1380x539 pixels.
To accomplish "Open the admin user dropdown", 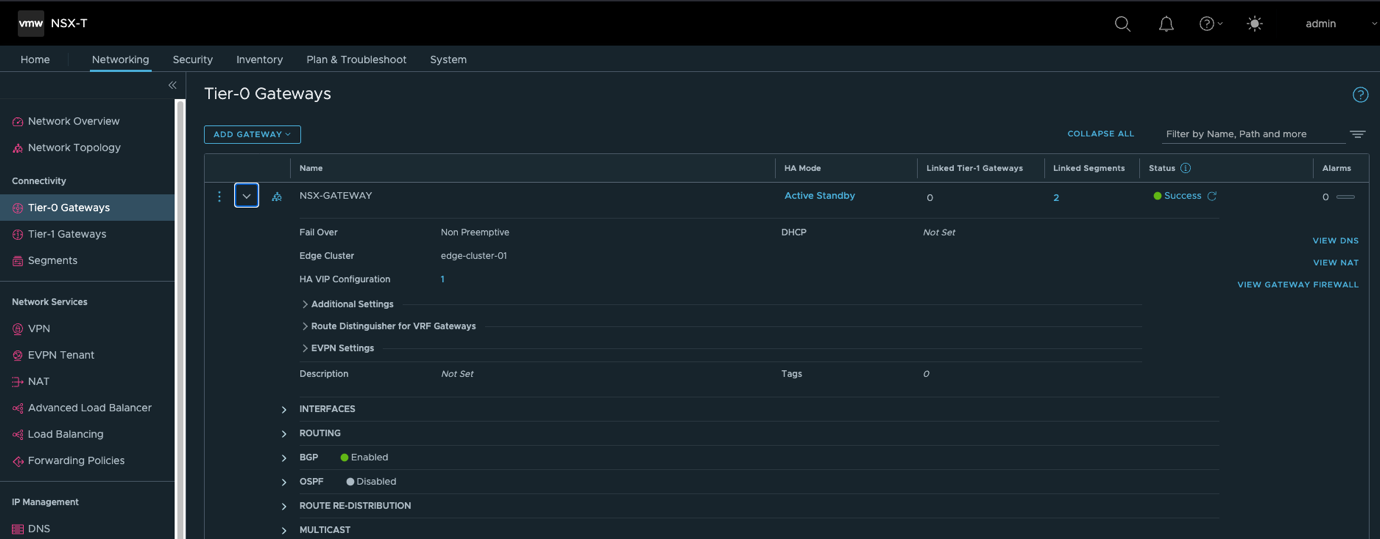I will click(1340, 24).
